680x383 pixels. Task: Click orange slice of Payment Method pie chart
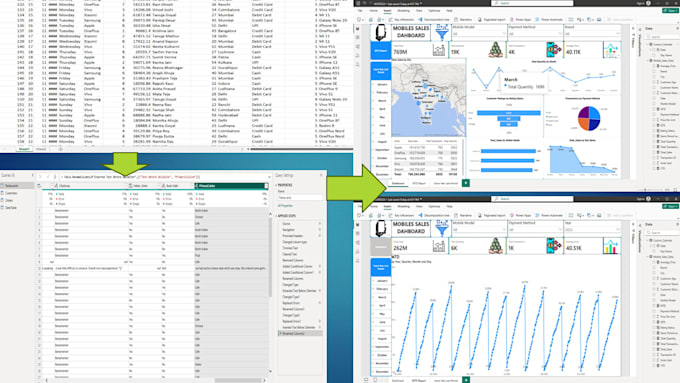tap(584, 124)
